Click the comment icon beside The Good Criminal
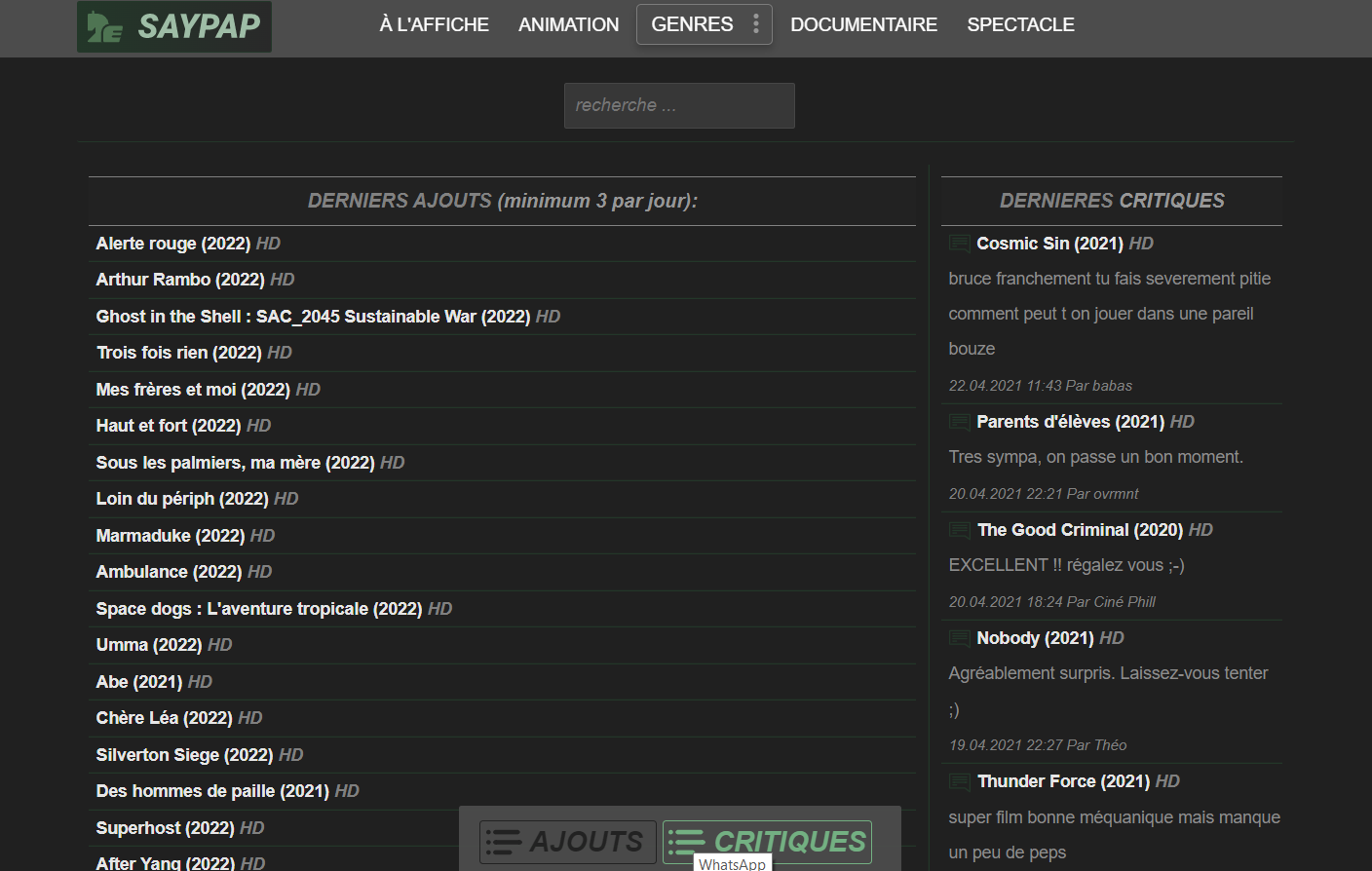1372x871 pixels. coord(960,530)
